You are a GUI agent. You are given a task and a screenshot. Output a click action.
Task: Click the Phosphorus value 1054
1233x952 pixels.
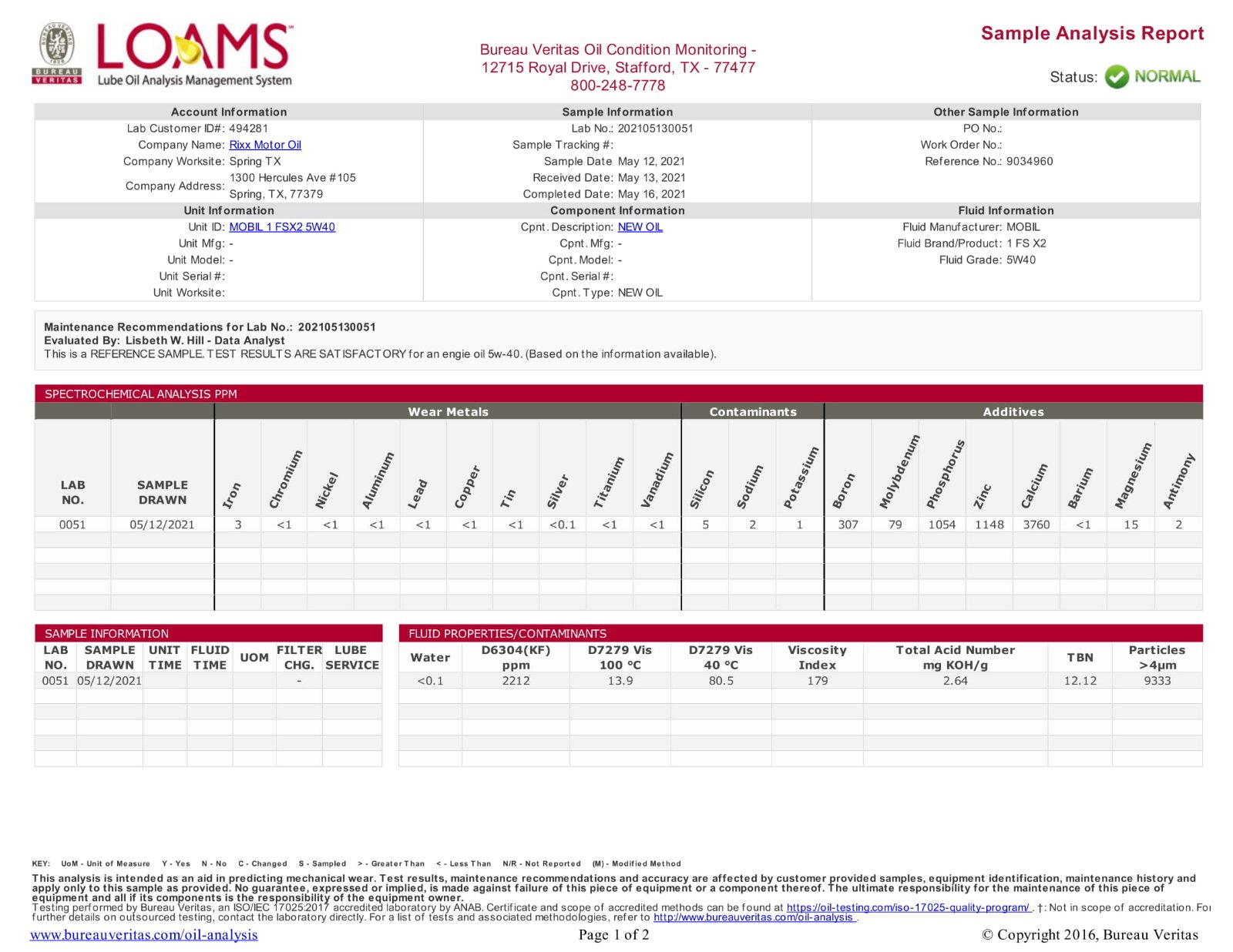click(x=942, y=525)
